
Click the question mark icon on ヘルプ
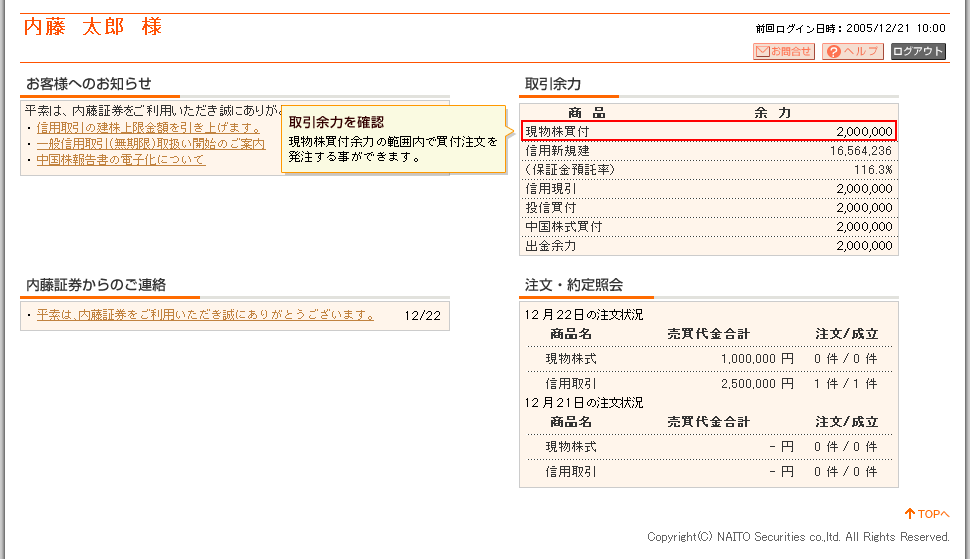click(833, 51)
